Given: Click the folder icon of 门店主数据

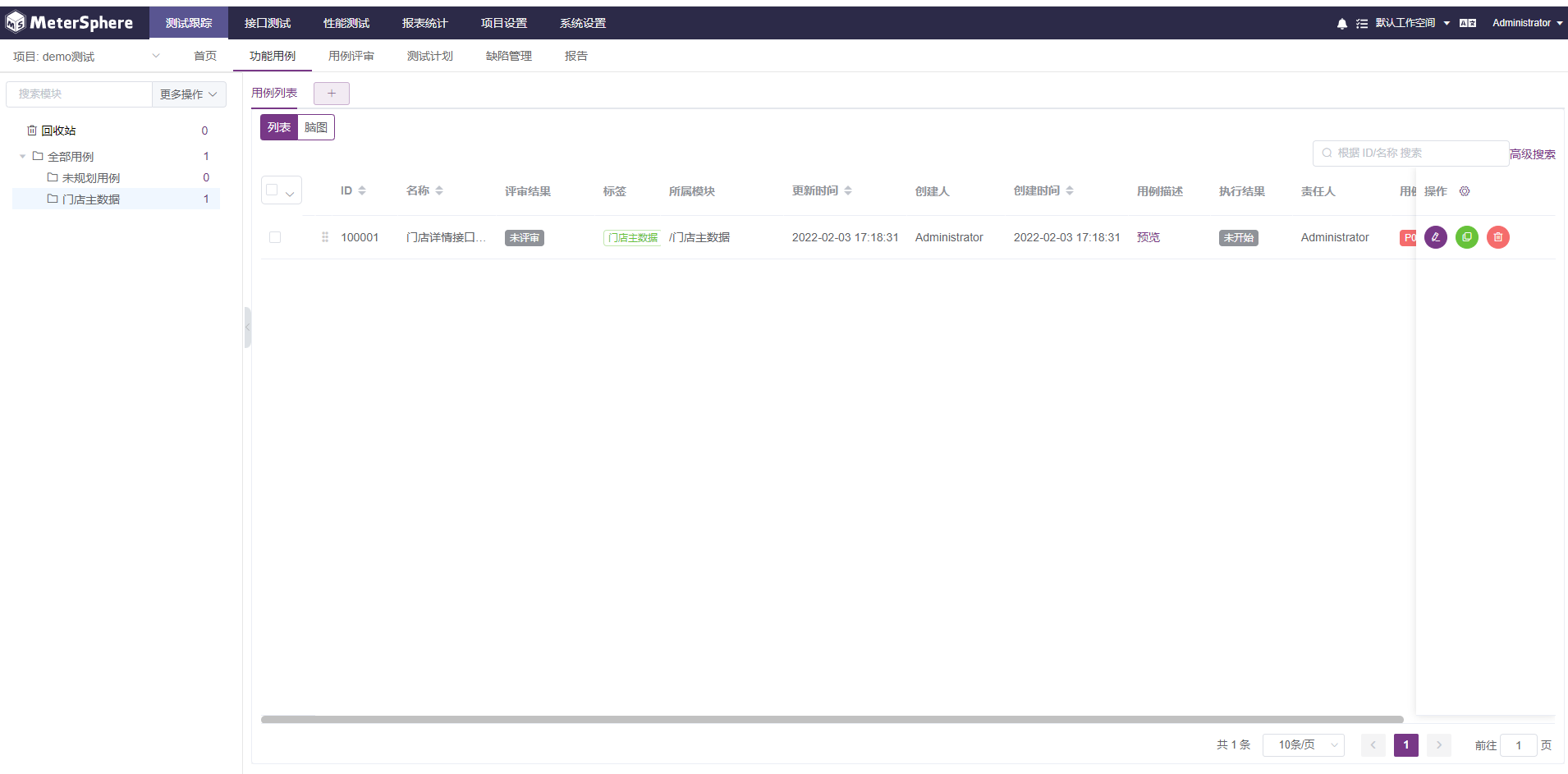Looking at the screenshot, I should point(53,199).
